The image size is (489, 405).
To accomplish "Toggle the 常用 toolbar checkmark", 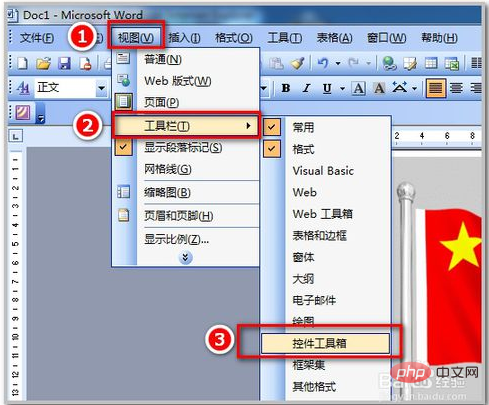I will tap(272, 127).
